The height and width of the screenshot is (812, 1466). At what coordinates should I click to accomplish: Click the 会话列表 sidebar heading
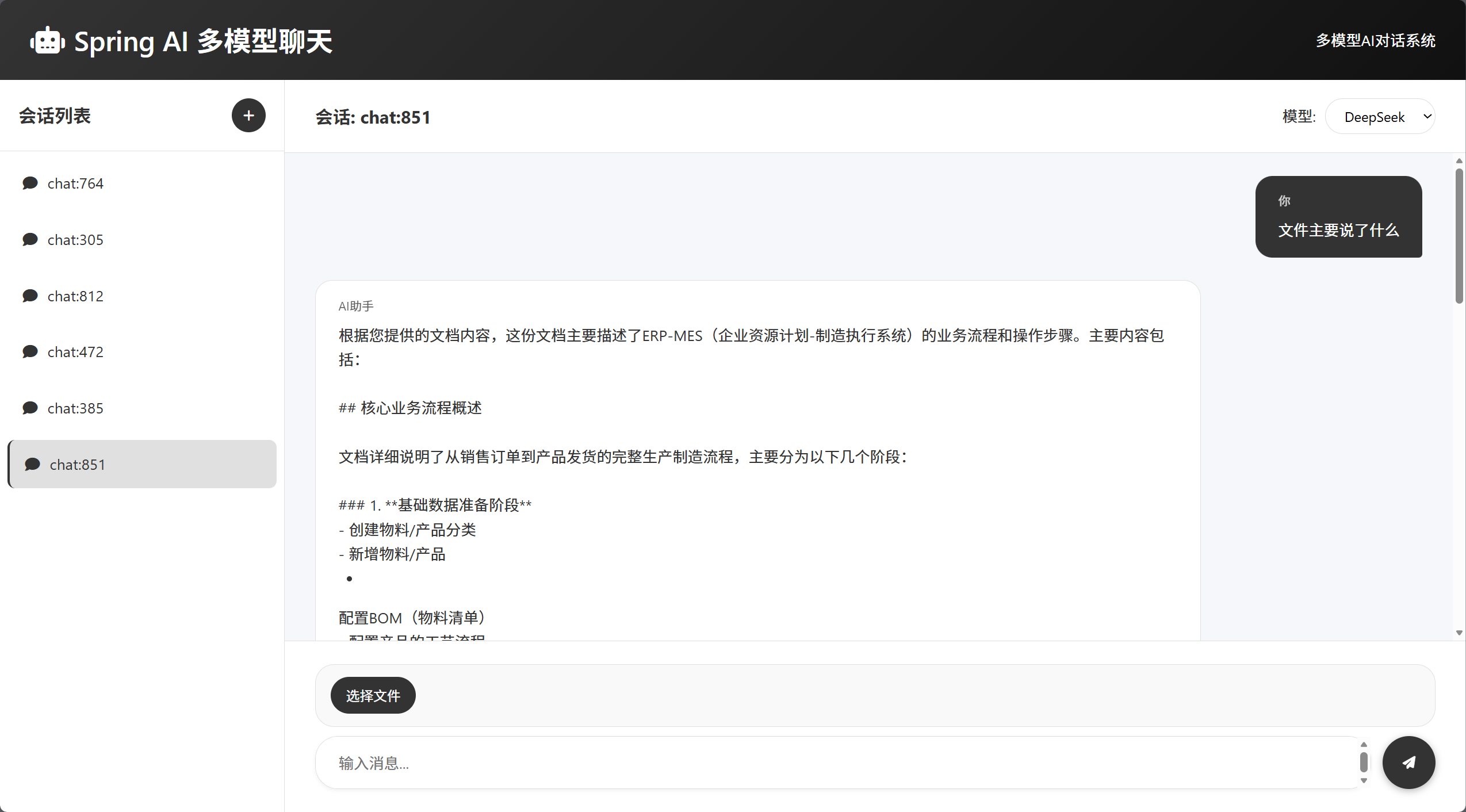click(55, 115)
